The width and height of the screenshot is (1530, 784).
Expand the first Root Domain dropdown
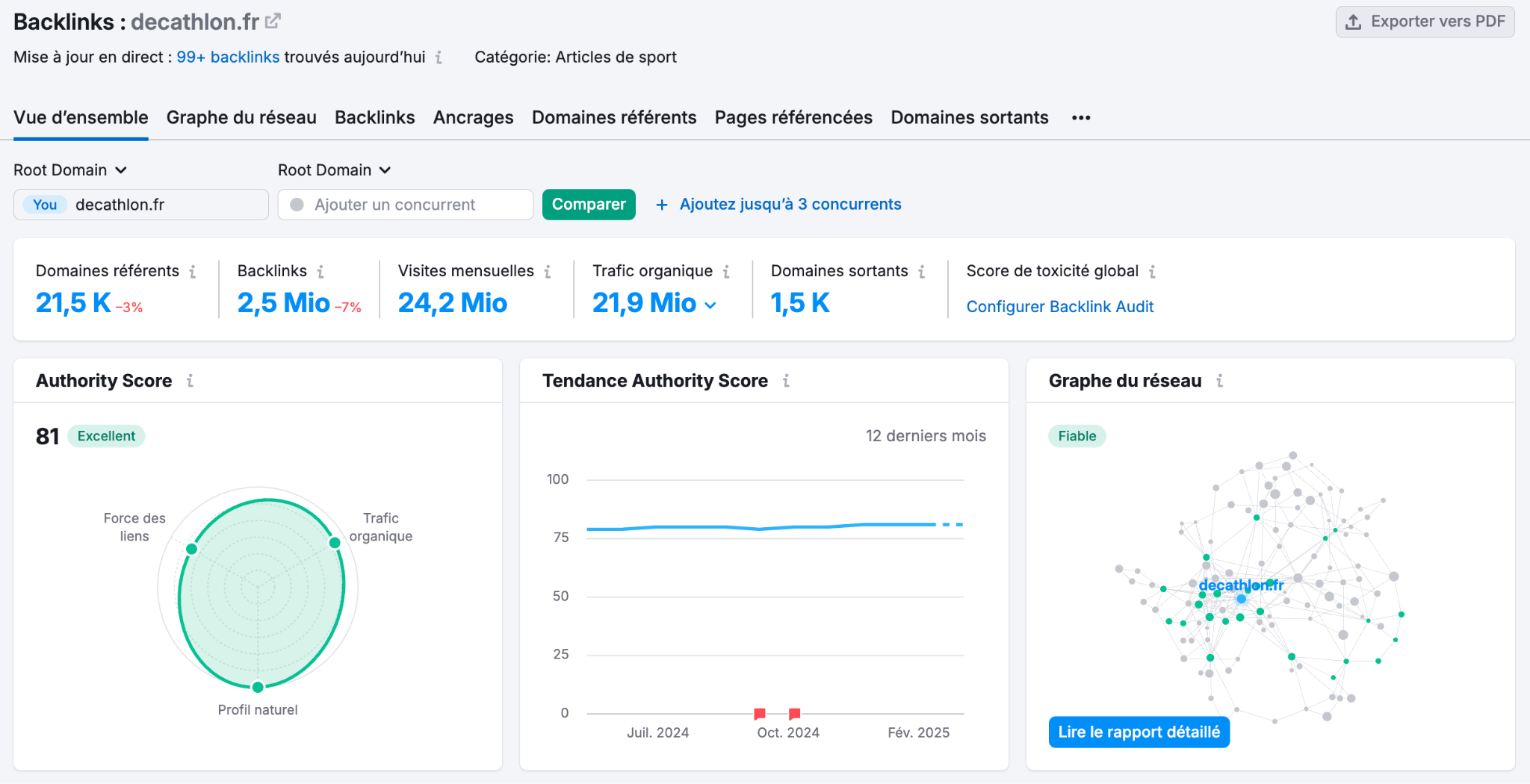click(x=70, y=170)
